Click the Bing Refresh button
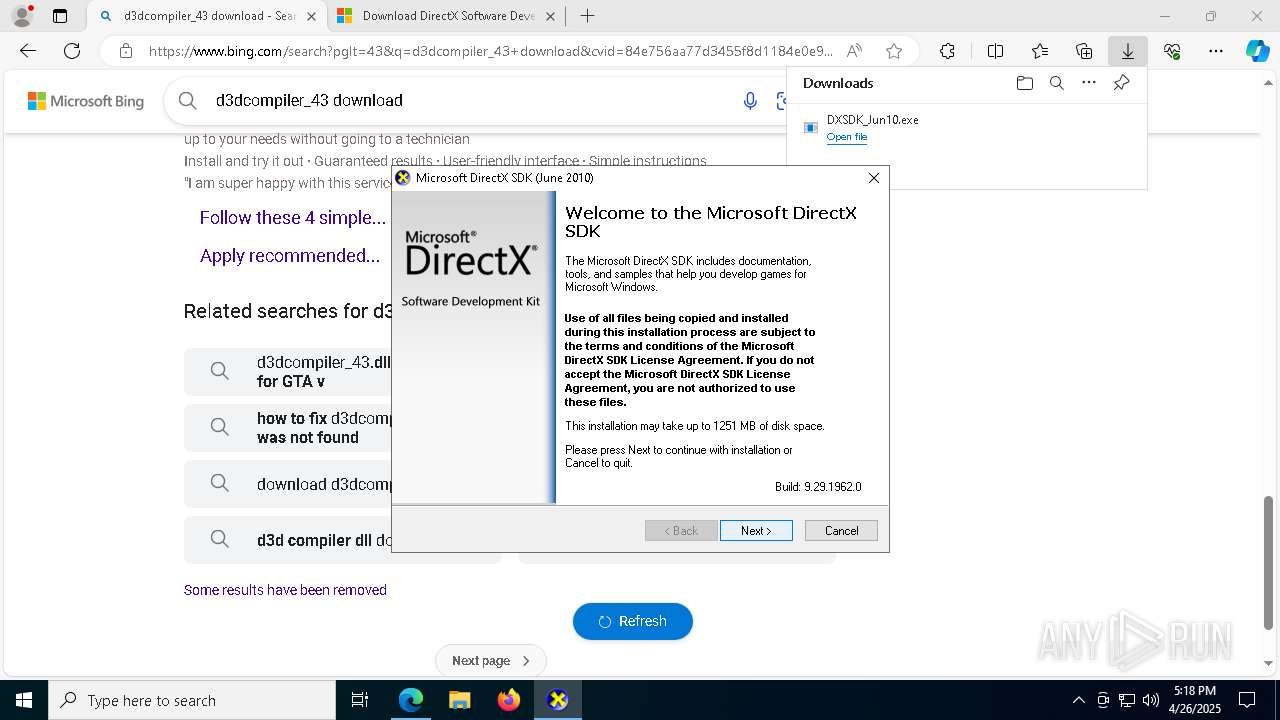The image size is (1280, 720). (633, 621)
